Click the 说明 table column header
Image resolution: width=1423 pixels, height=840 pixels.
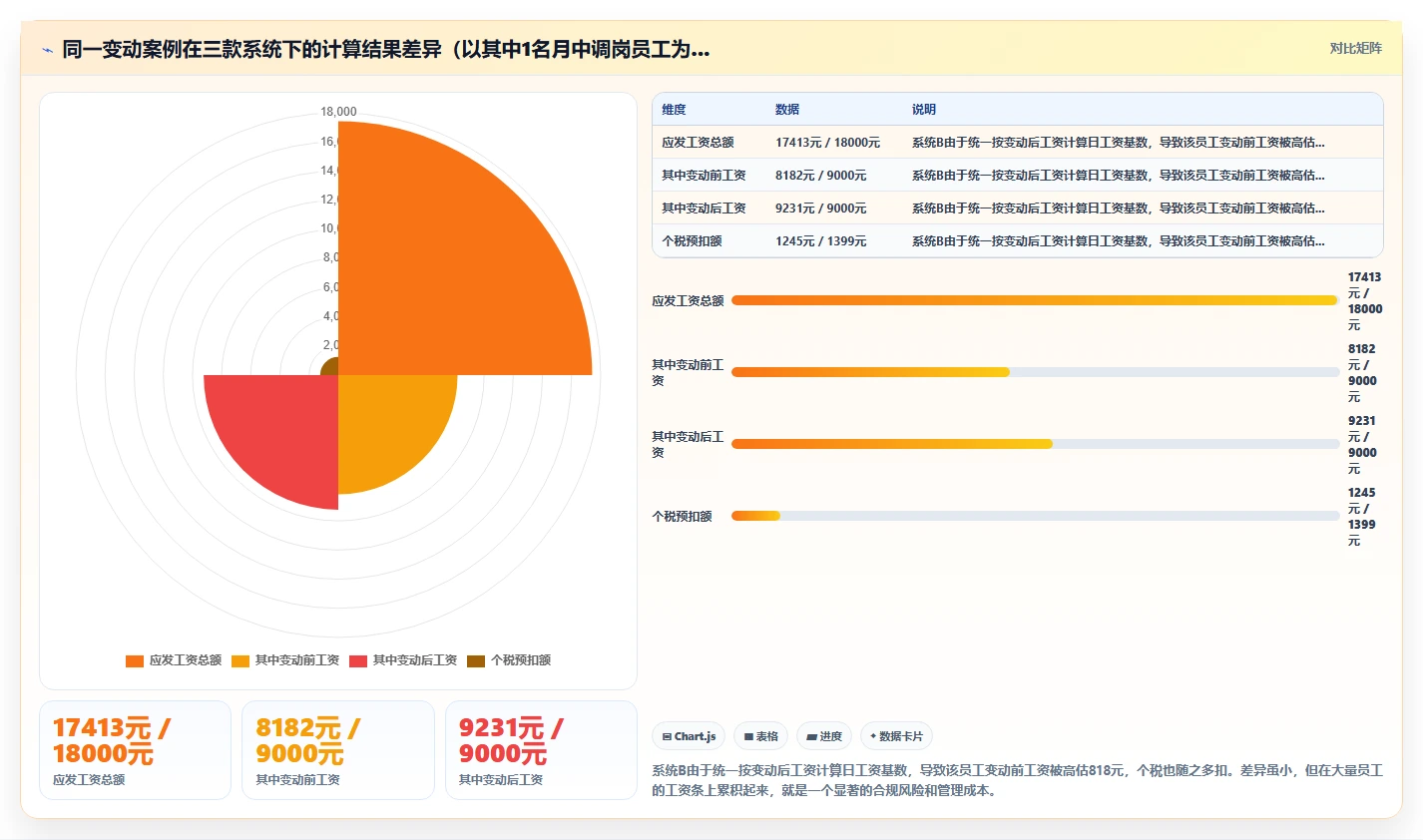pos(923,110)
